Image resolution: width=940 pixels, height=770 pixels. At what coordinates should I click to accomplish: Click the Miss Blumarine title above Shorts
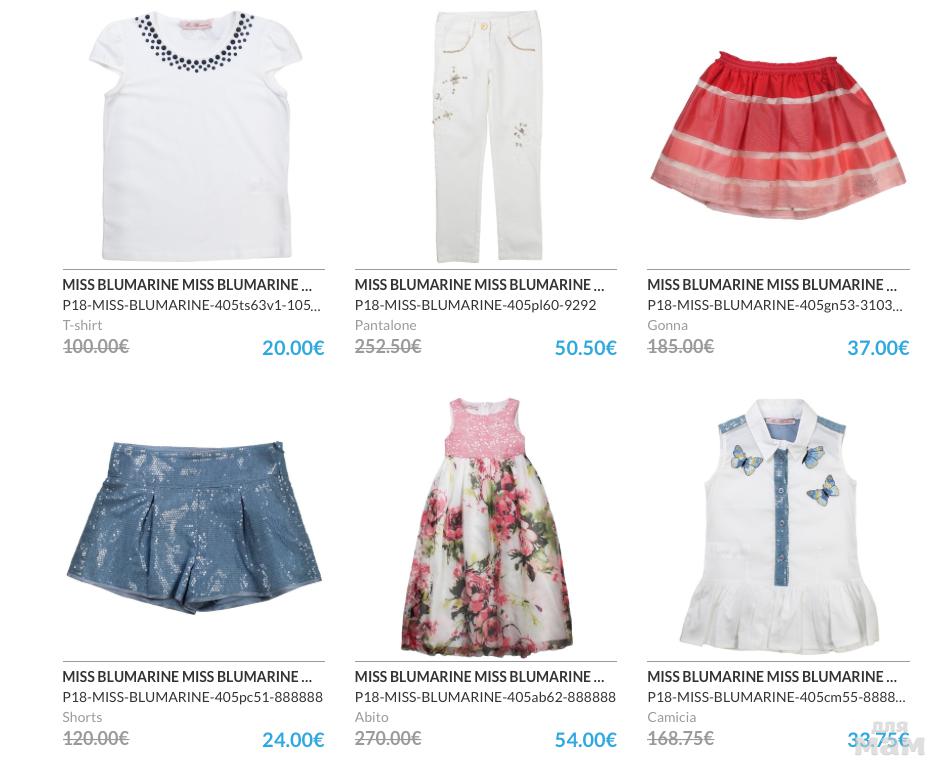[x=187, y=676]
